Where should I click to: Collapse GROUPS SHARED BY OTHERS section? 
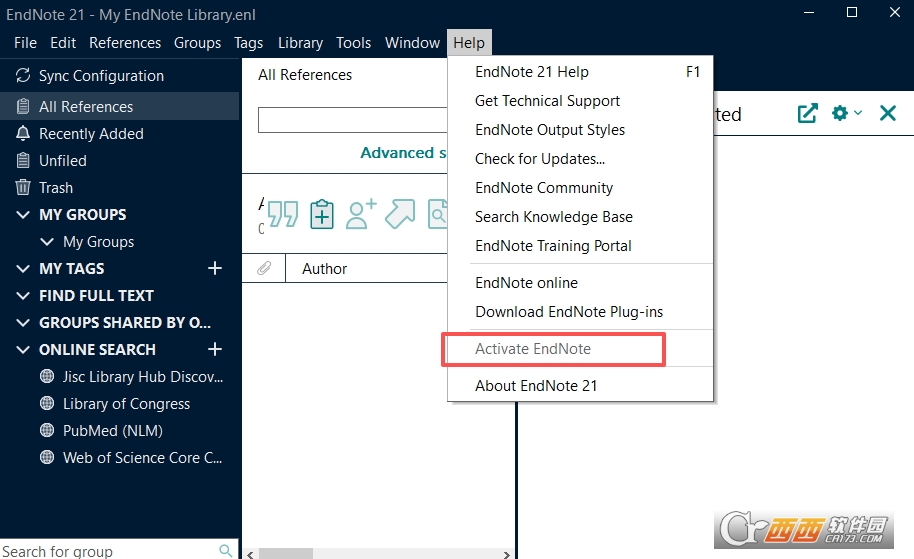23,322
